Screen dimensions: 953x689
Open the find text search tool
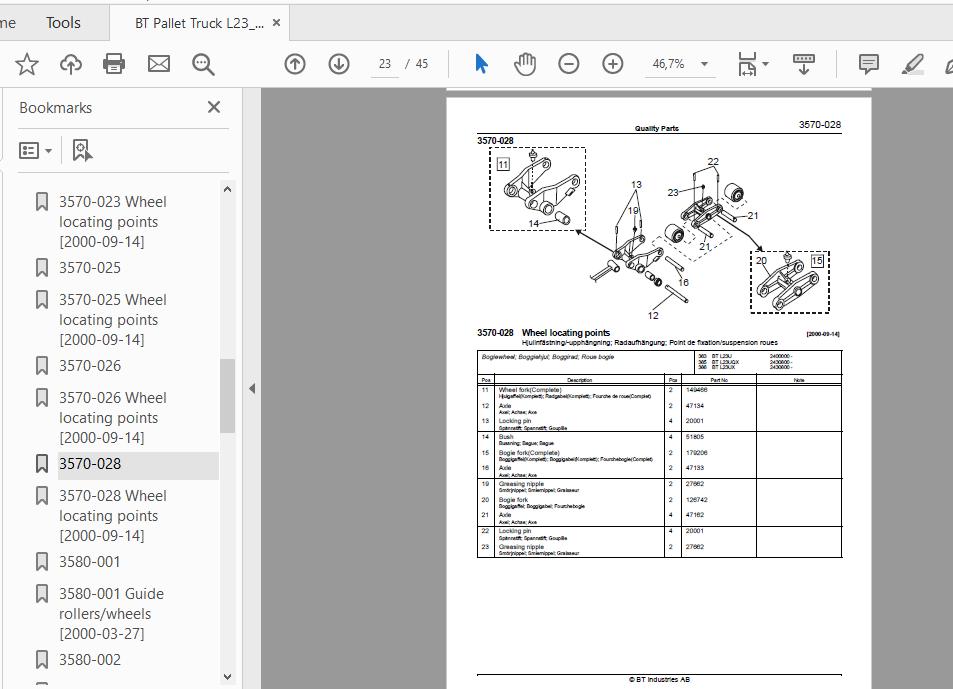pos(203,64)
